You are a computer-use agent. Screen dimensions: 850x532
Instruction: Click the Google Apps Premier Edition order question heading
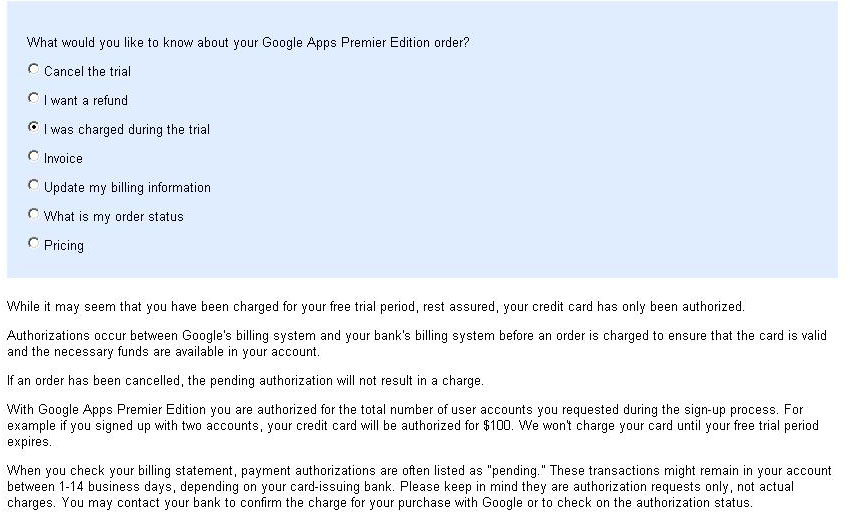[x=248, y=43]
